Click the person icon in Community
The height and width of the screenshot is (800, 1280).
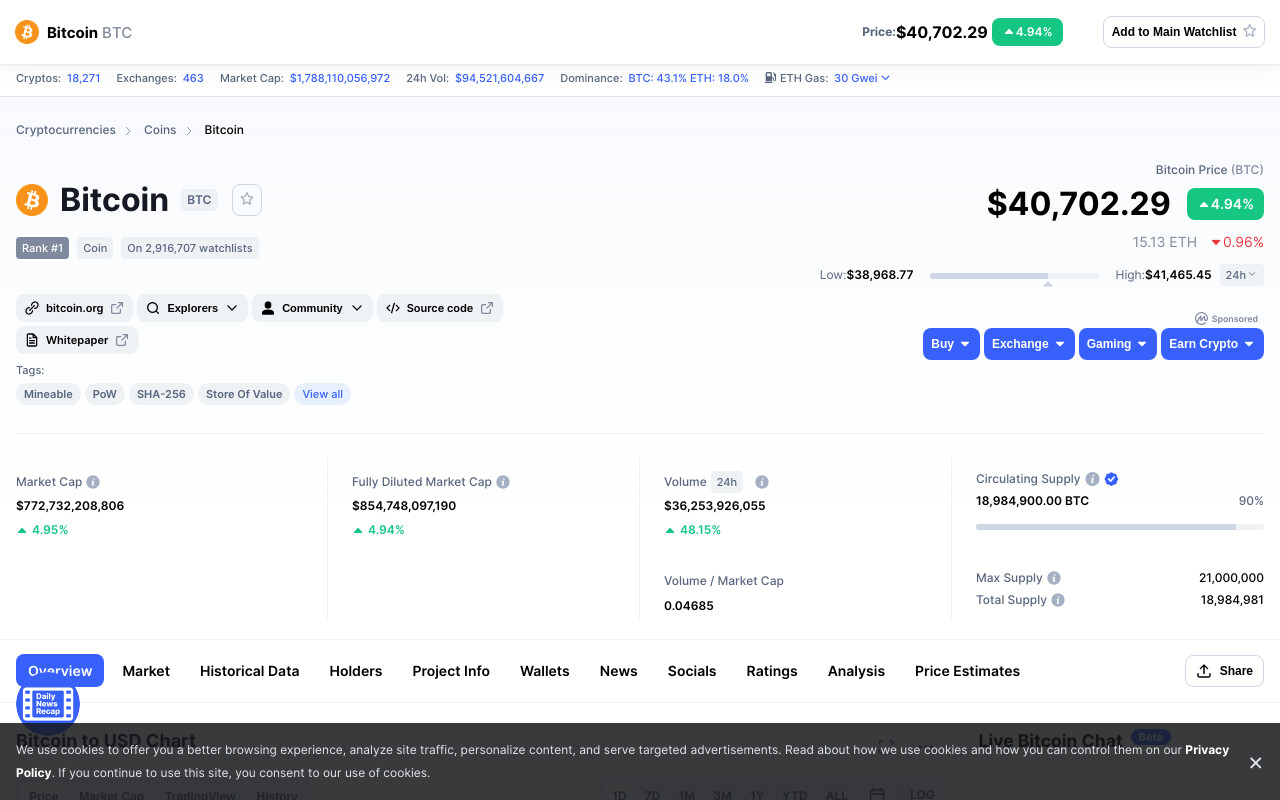tap(268, 308)
